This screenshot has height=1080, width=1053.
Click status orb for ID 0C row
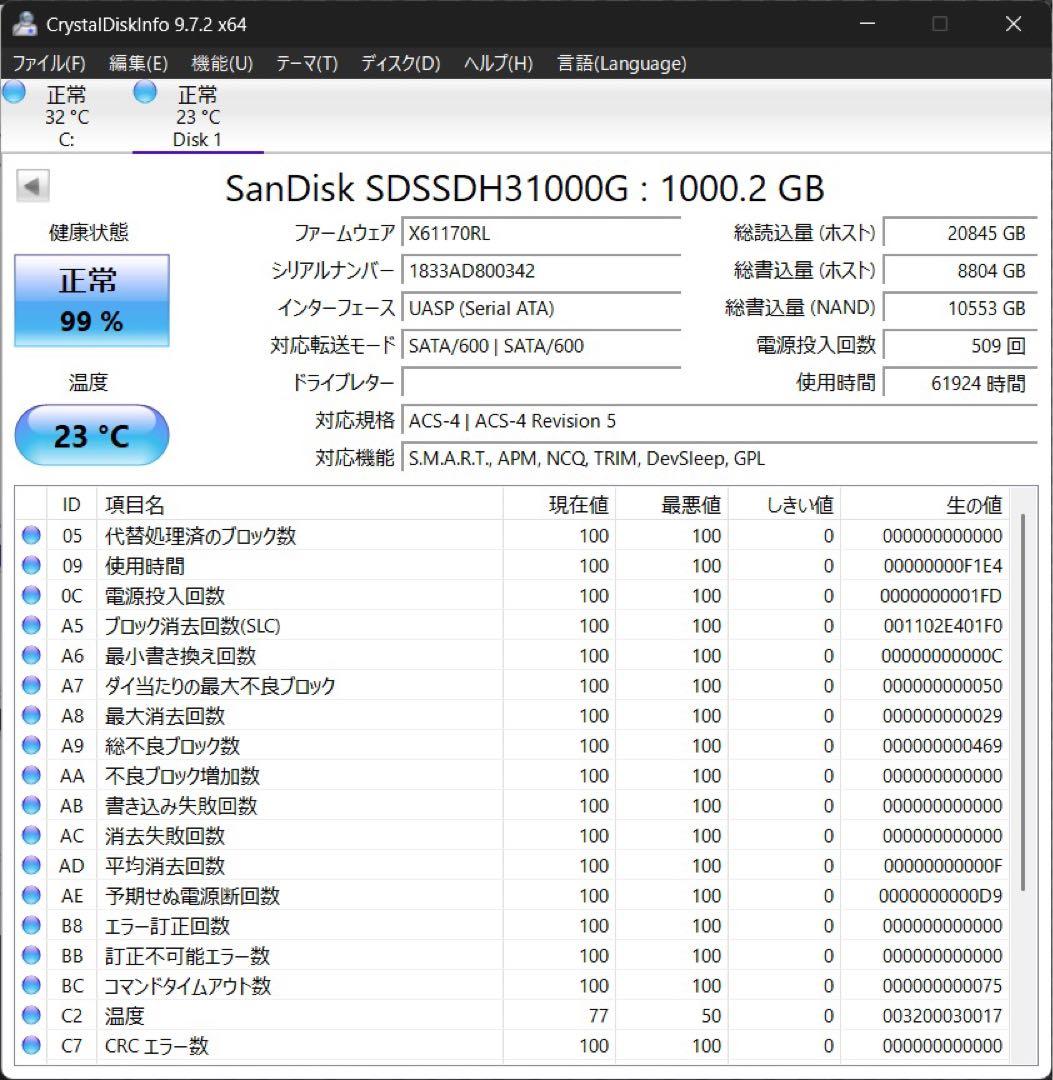(x=31, y=595)
